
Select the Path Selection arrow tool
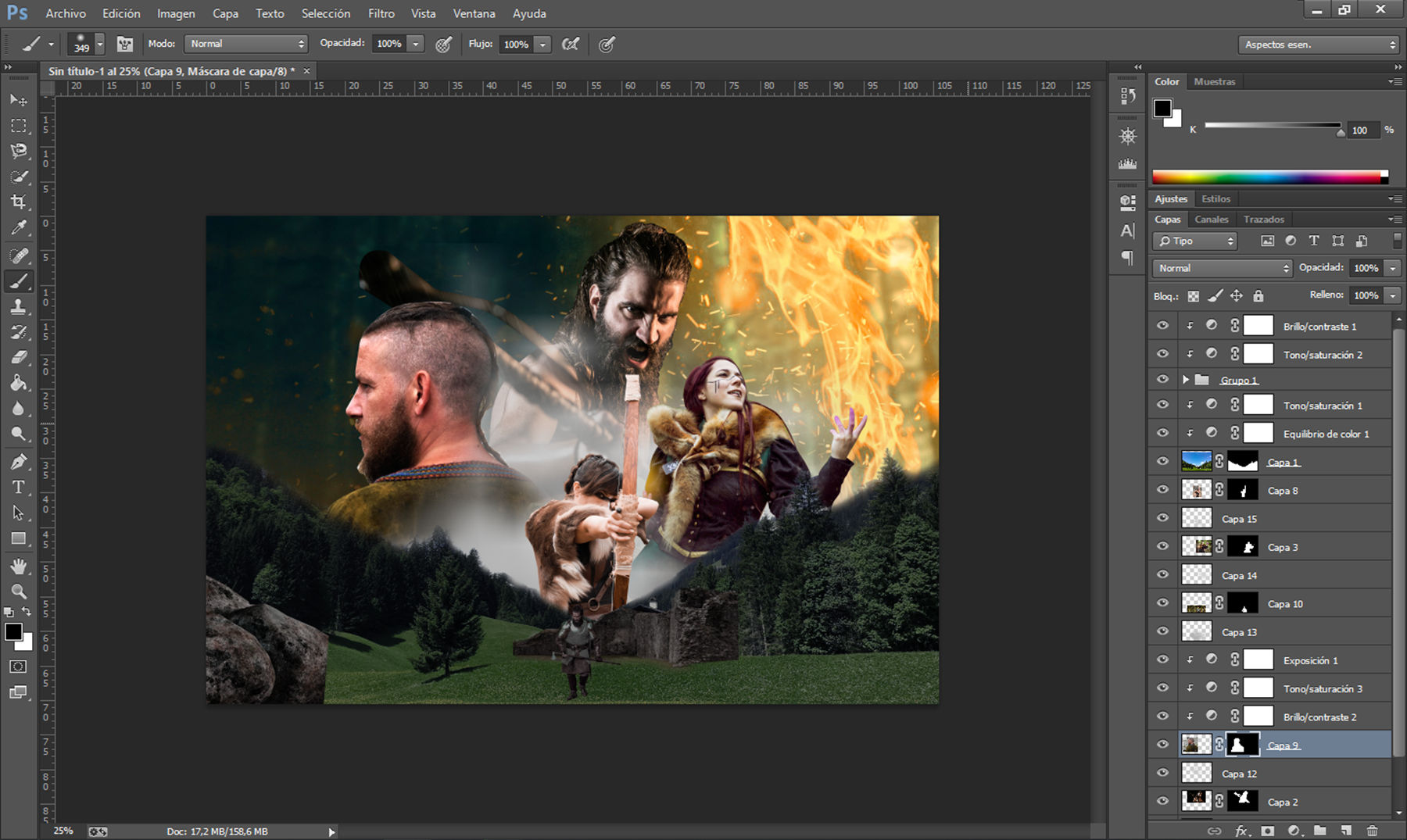[19, 513]
